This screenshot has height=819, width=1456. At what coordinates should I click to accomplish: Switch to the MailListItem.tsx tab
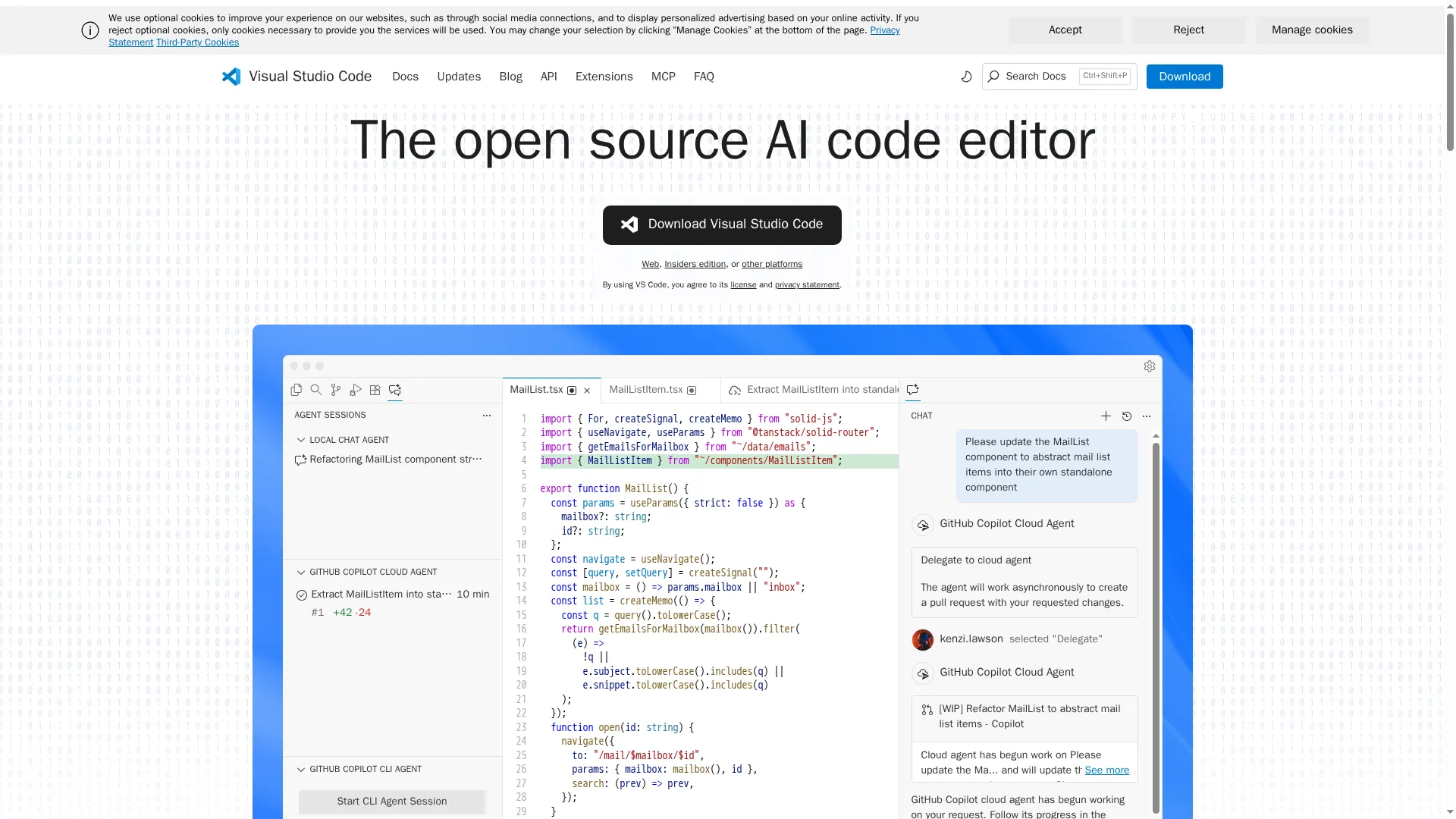tap(646, 390)
